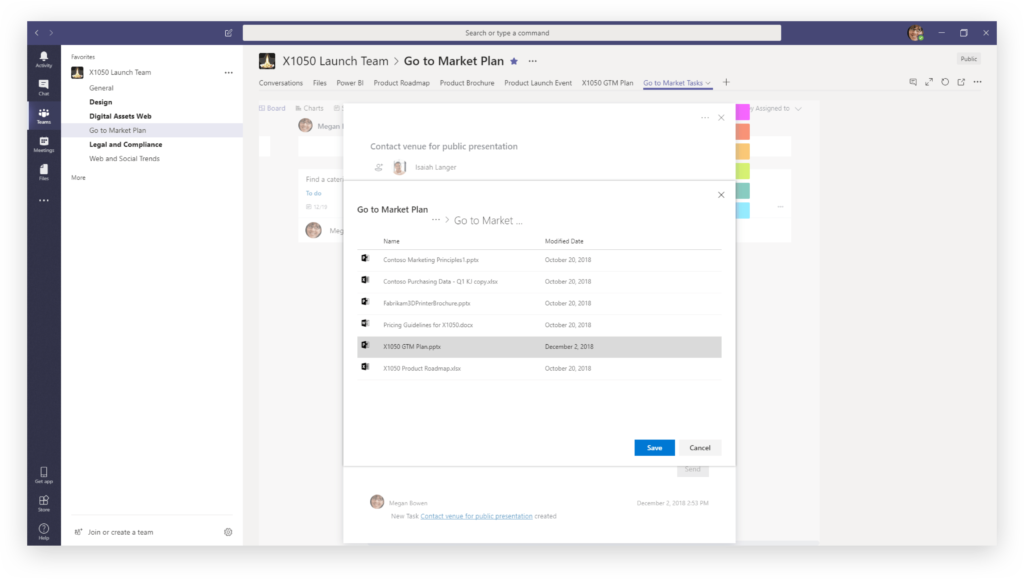Select the light blue label color
1024x579 pixels.
[743, 210]
